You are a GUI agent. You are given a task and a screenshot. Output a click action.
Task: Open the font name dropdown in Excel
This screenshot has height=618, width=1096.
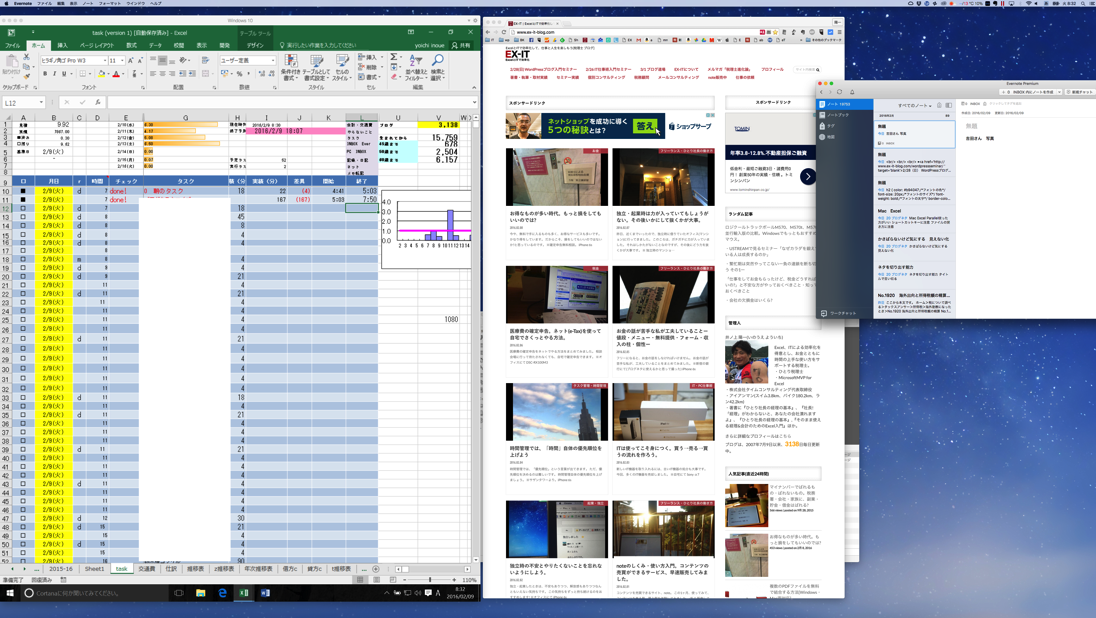click(104, 61)
